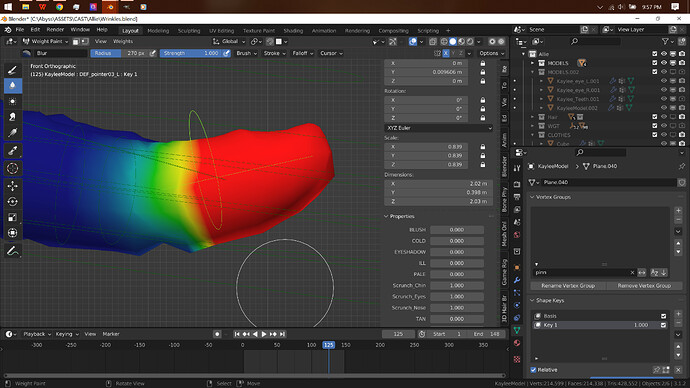Viewport: 690px width, 388px height.
Task: Switch to the Sculpting workspace tab
Action: [x=189, y=31]
